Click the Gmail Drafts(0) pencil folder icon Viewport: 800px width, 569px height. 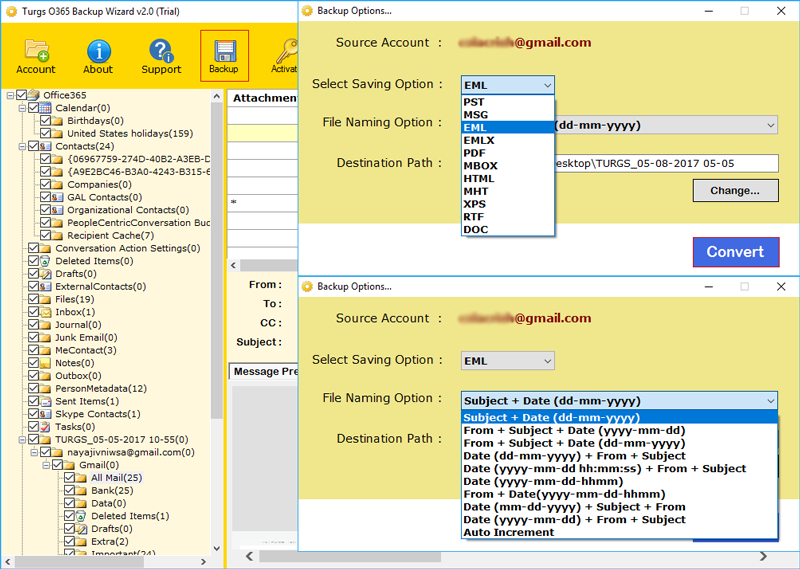point(81,529)
